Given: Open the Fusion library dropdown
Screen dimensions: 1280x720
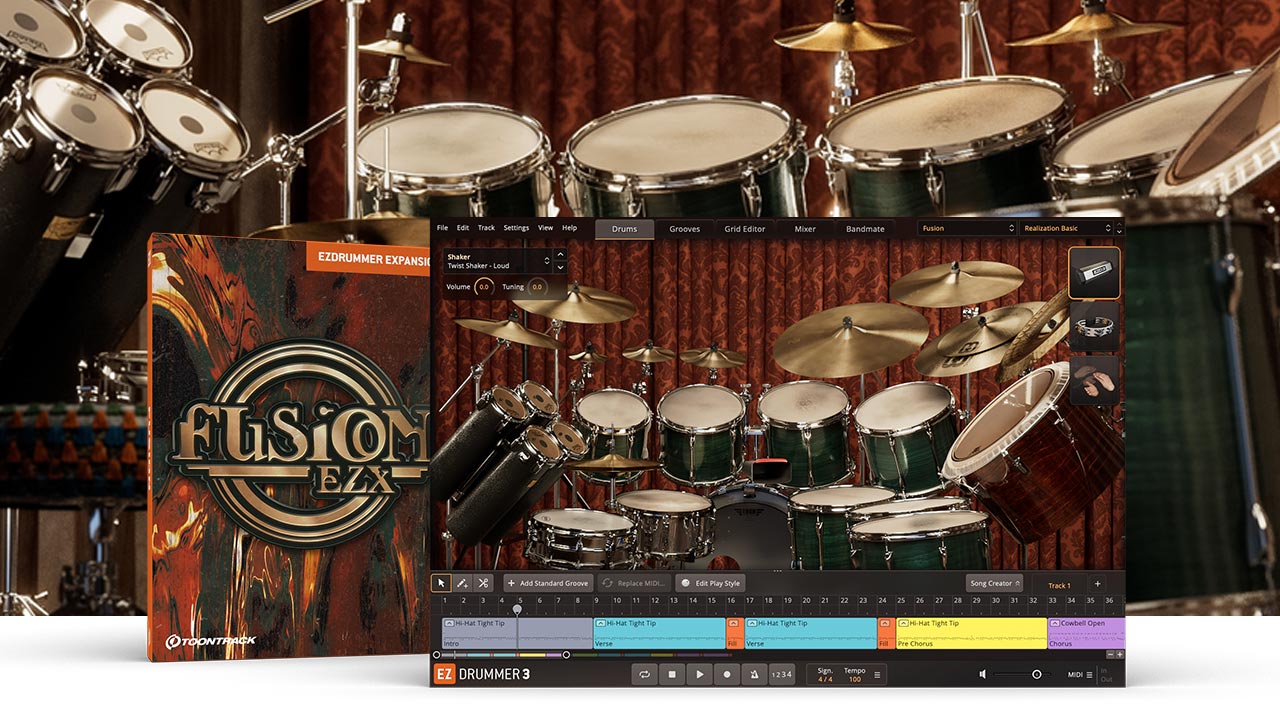Looking at the screenshot, I should (967, 228).
